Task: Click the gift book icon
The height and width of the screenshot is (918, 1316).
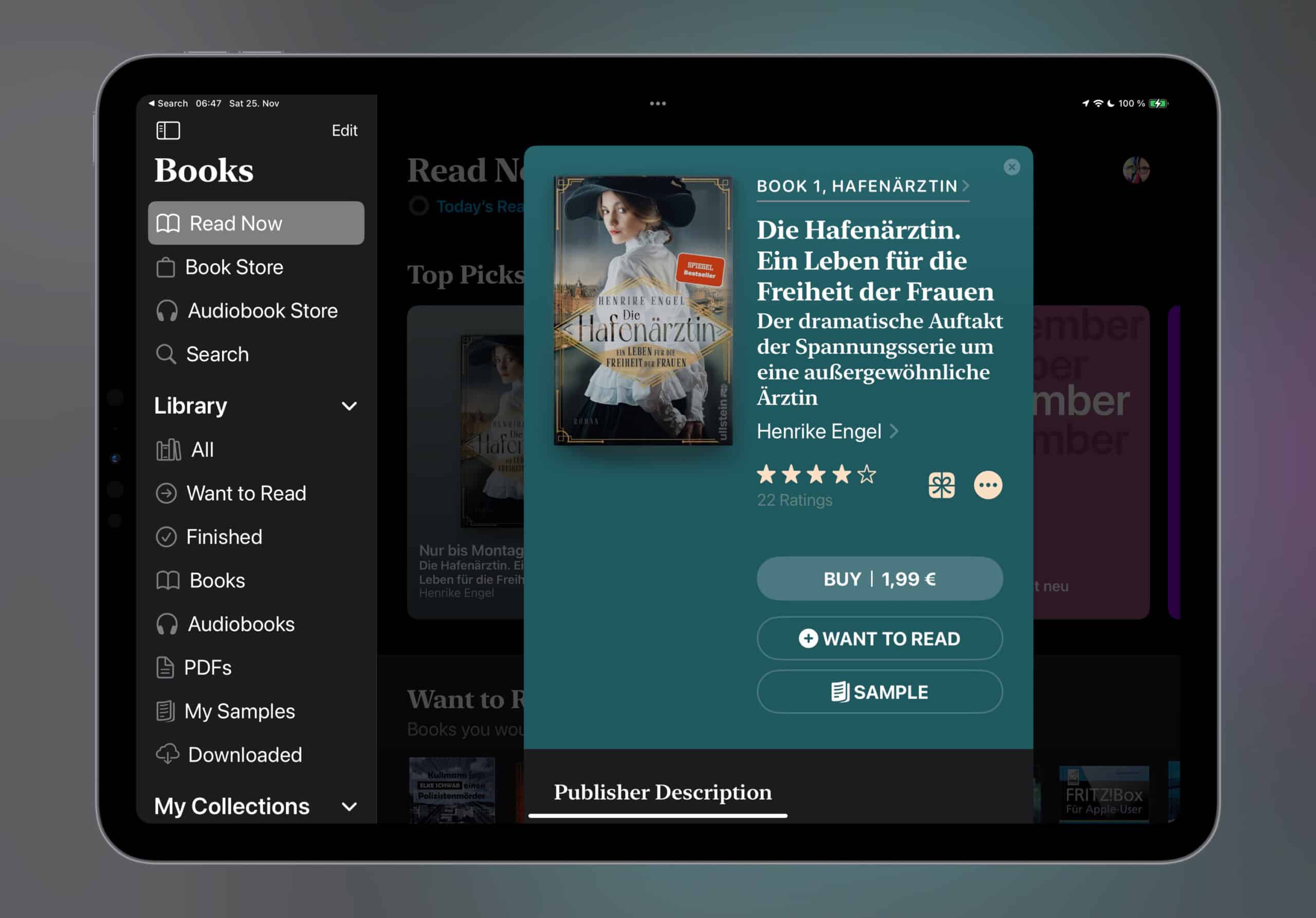Action: (941, 485)
